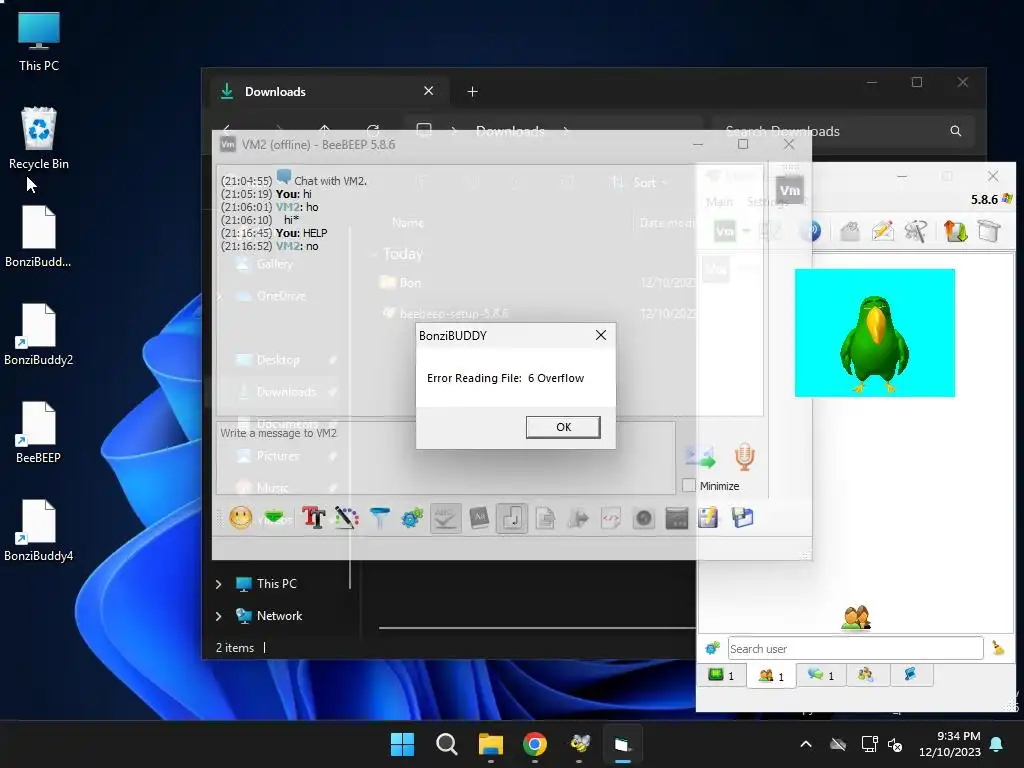Open the emoticon smiley picker in chat toolbar
Screen dimensions: 1024x768
coord(240,518)
